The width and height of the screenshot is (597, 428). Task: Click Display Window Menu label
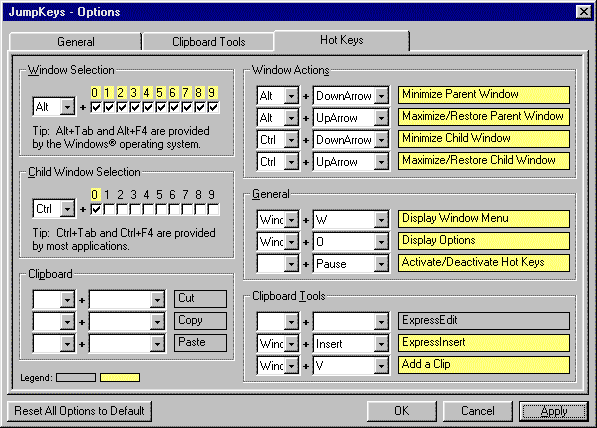[484, 219]
